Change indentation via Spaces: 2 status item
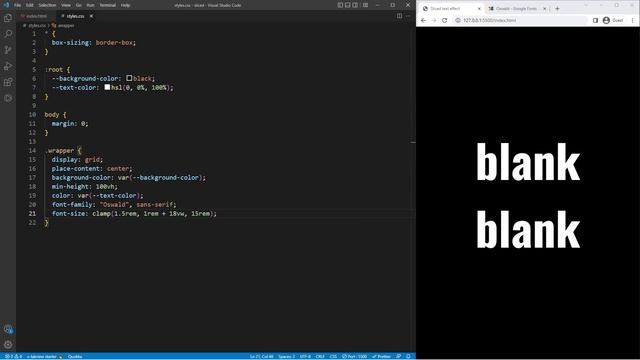Screen dimensions: 640x360 click(286, 356)
